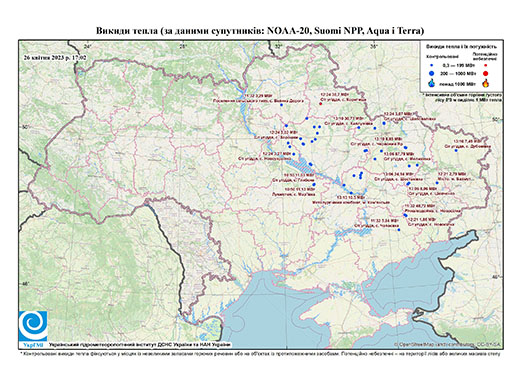Click the UkrGMI spiral logo
Screen dimensions: 520x368
tap(33, 326)
